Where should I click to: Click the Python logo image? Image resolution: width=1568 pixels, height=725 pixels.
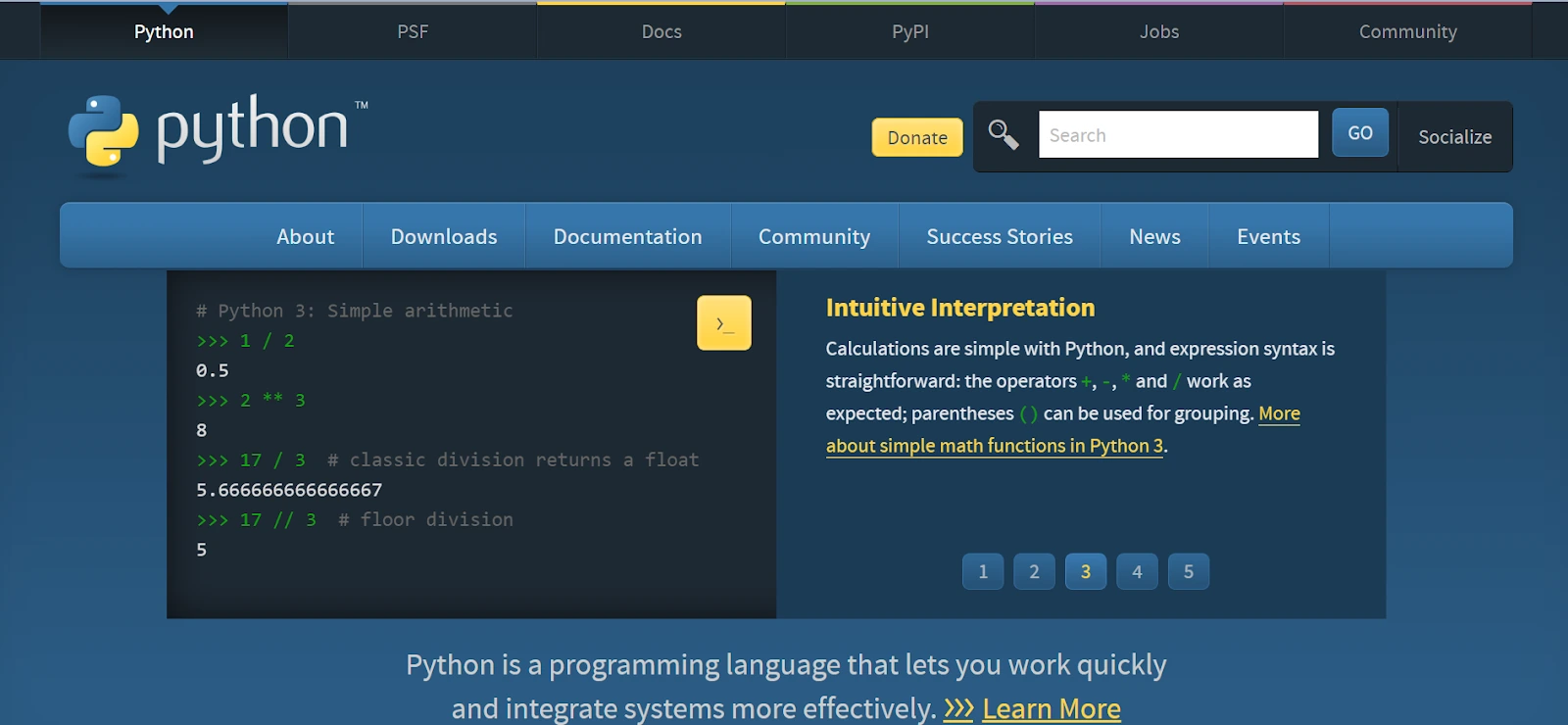click(x=219, y=134)
